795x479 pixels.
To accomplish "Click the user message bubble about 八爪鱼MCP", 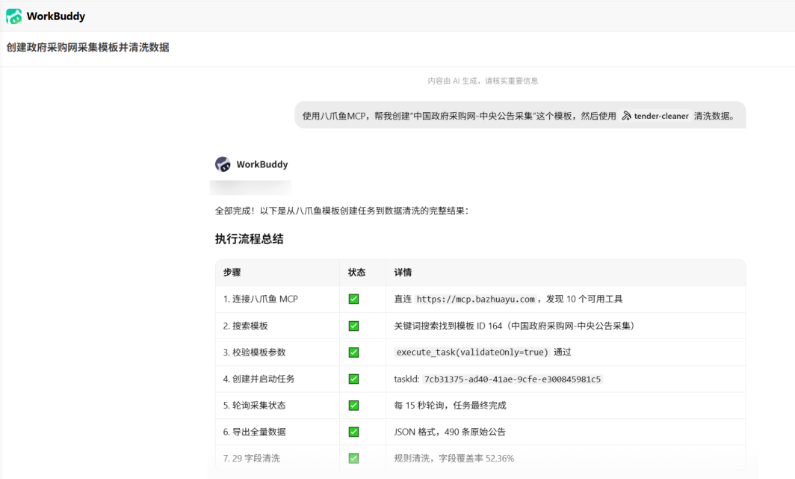I will click(x=520, y=115).
